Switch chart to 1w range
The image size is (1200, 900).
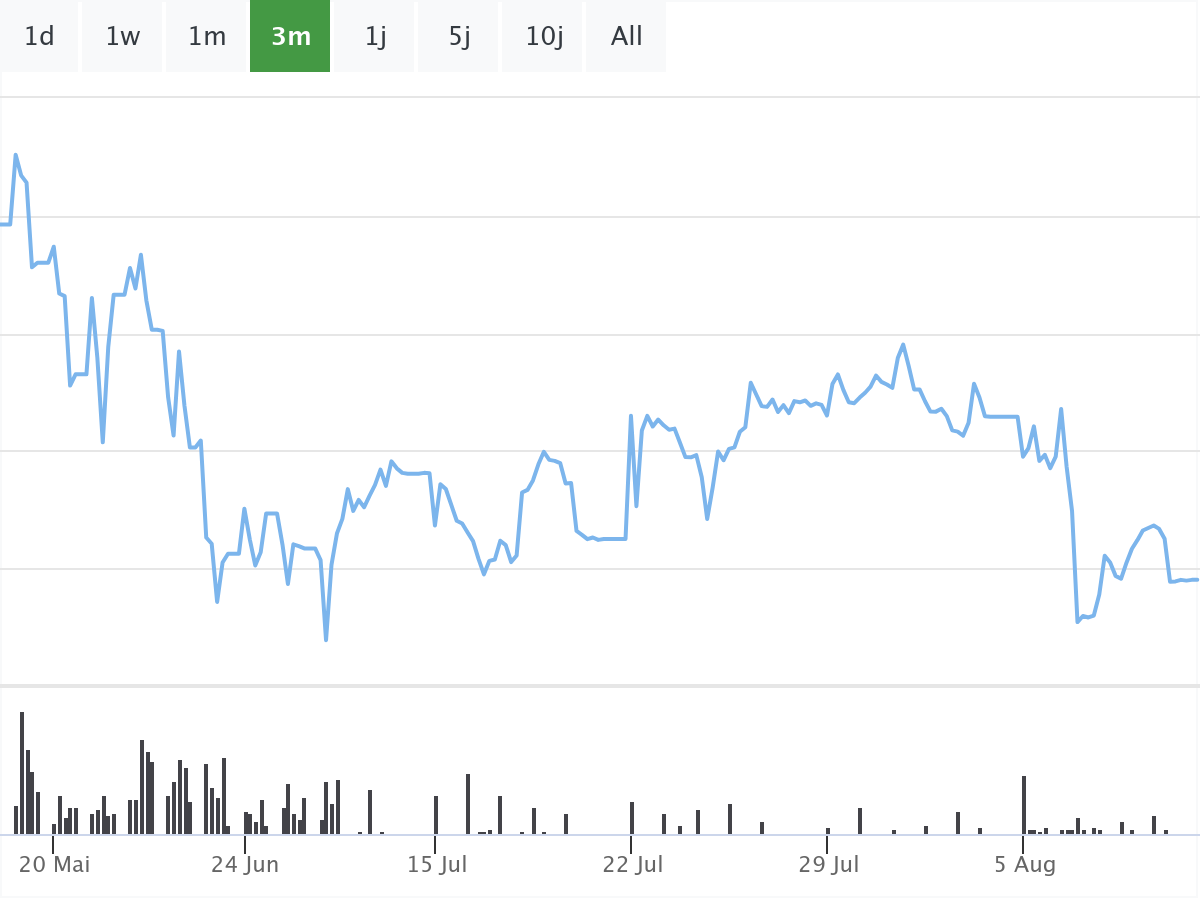[x=123, y=37]
